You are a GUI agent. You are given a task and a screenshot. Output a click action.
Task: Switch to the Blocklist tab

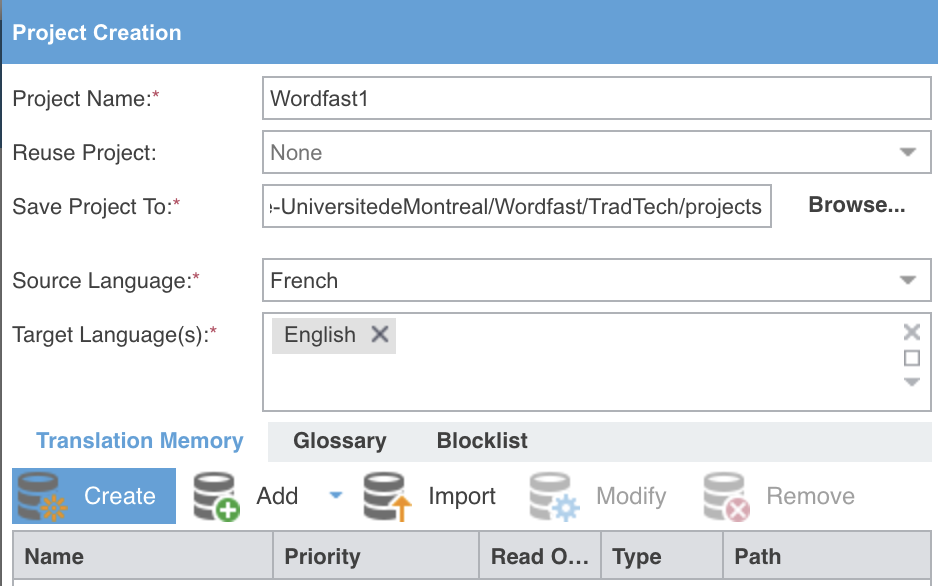pyautogui.click(x=482, y=441)
